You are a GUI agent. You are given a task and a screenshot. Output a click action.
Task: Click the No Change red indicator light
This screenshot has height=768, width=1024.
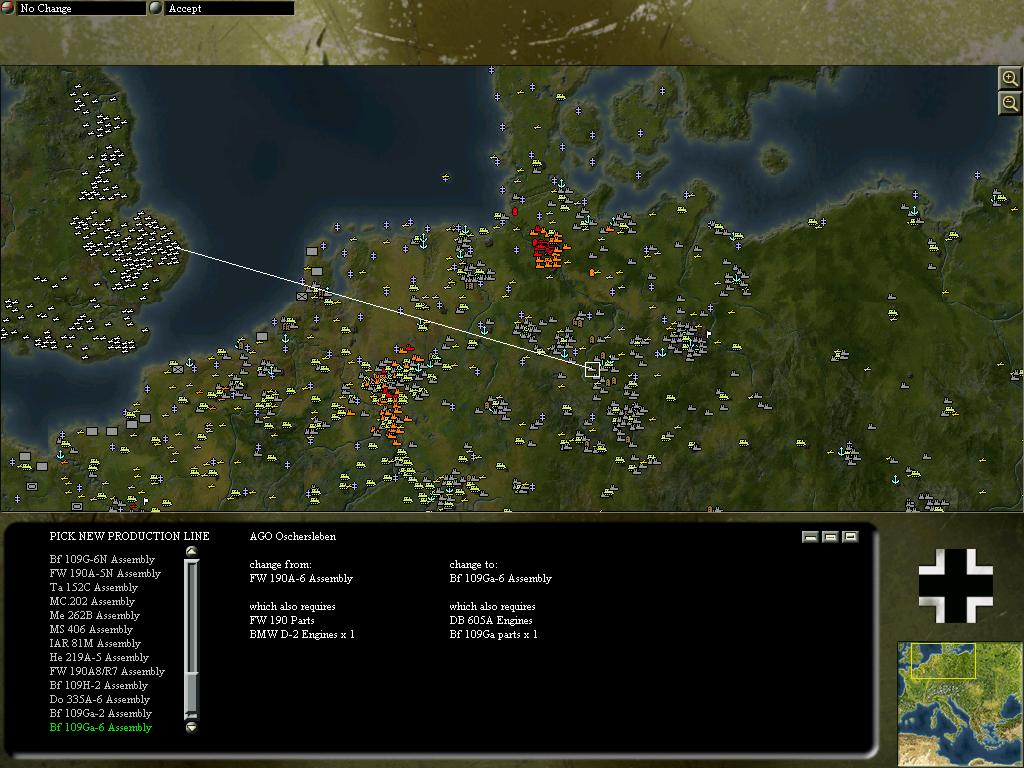[8, 8]
